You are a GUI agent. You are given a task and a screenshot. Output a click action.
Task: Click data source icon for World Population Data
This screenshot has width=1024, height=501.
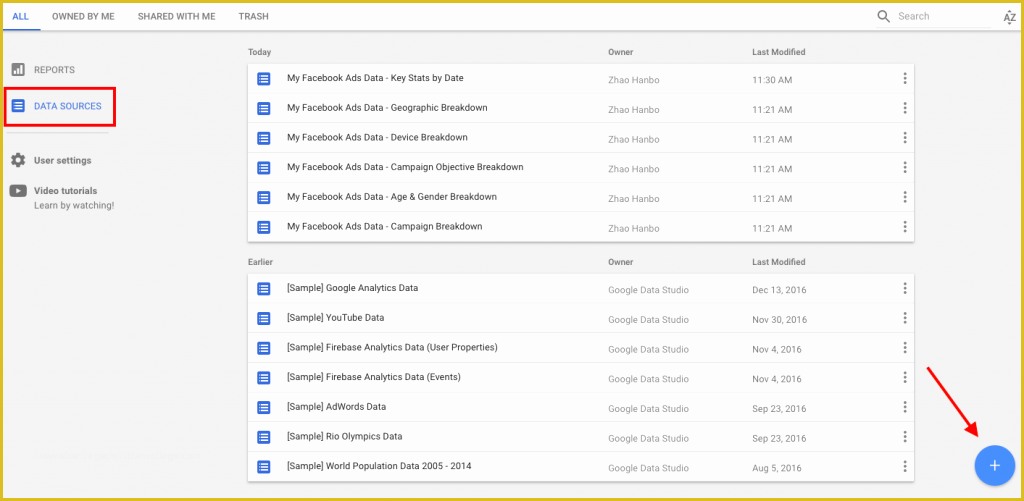click(264, 467)
